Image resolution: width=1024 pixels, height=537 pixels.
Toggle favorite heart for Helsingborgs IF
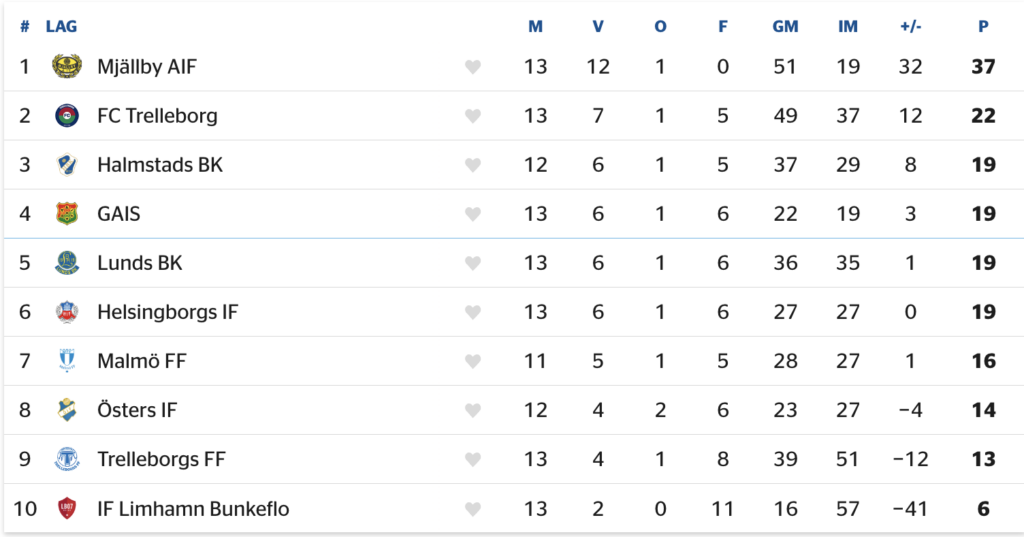coord(473,312)
